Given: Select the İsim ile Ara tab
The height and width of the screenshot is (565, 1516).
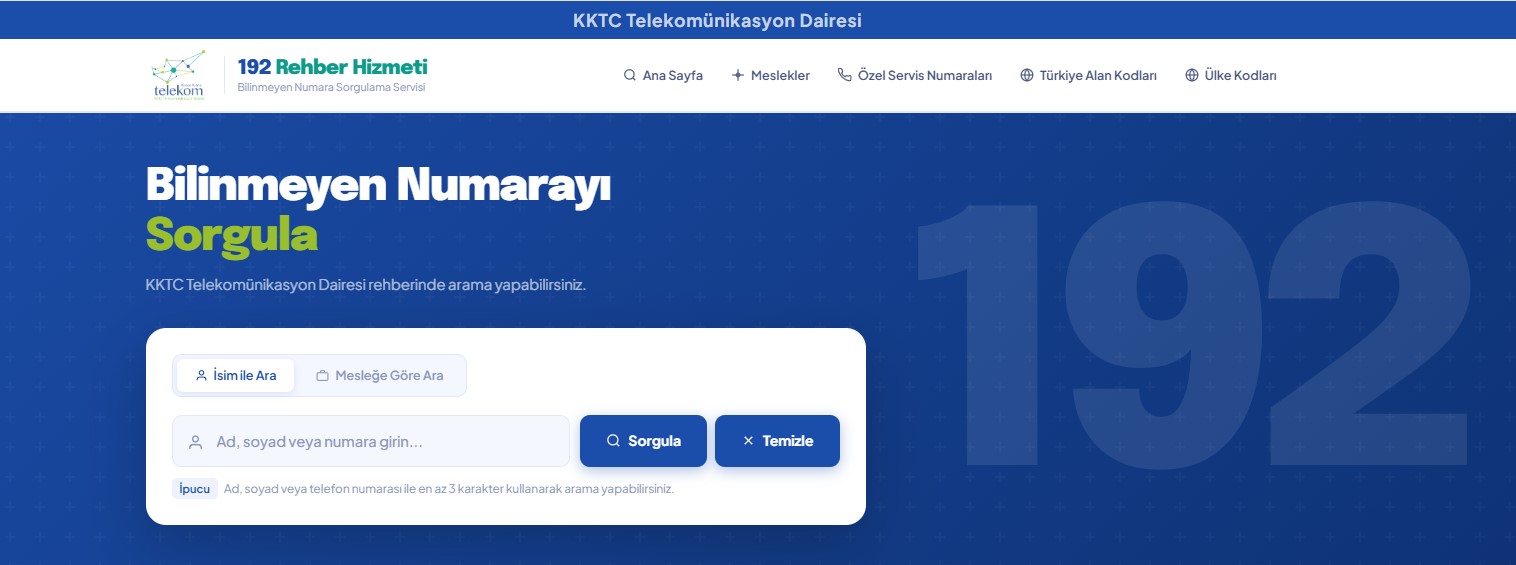Looking at the screenshot, I should (x=236, y=376).
